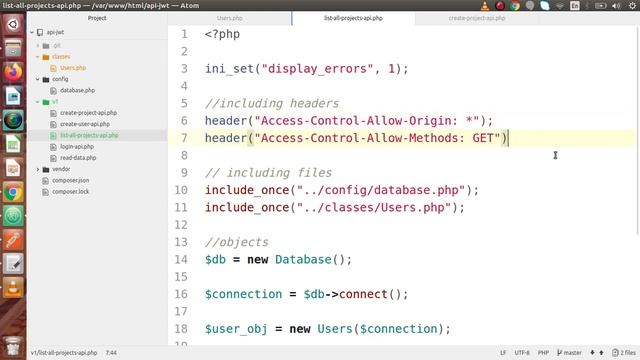Click the Project panel header
The image size is (640, 360).
point(97,18)
